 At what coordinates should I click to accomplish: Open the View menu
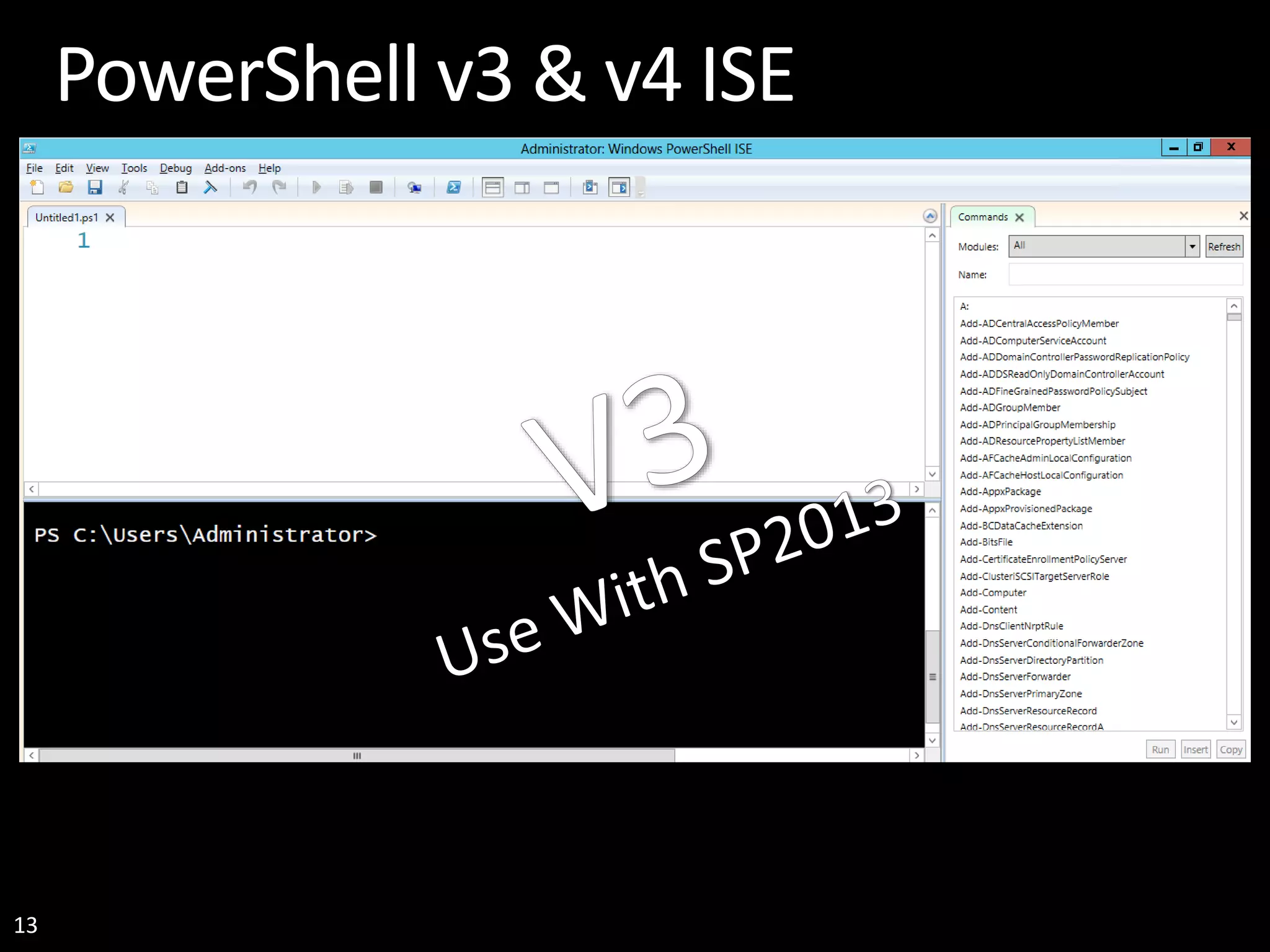click(x=97, y=168)
